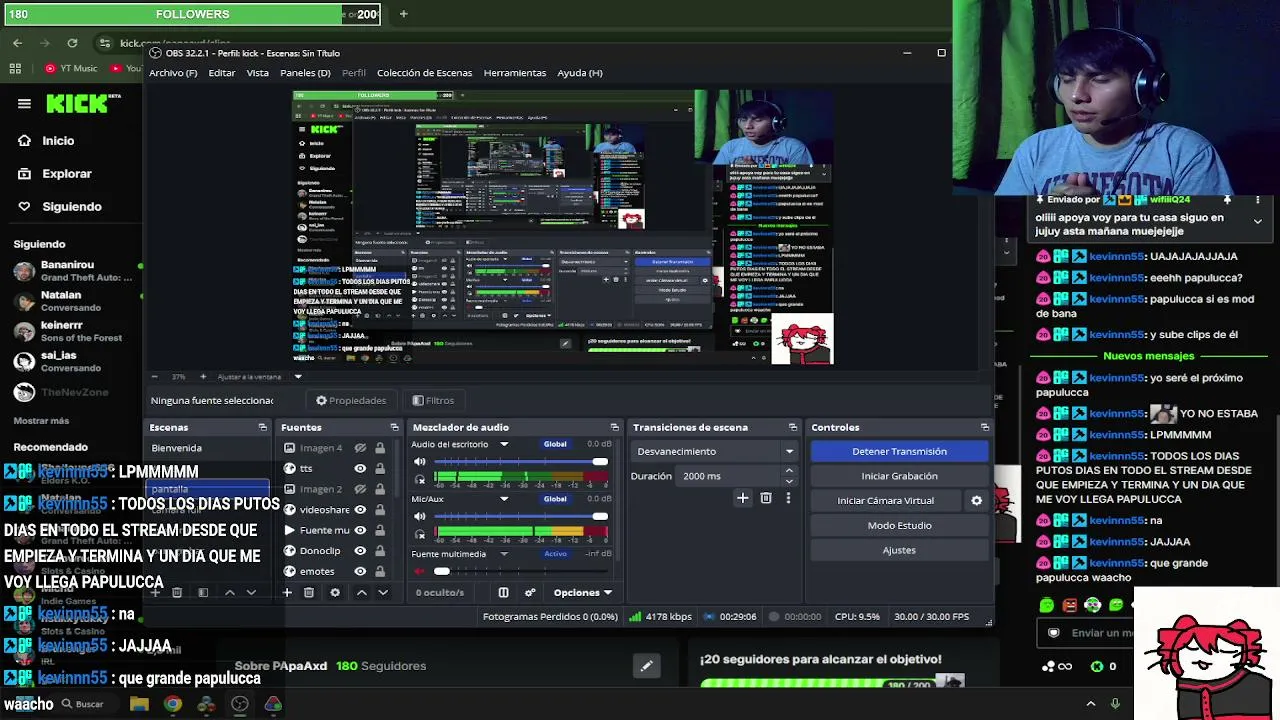The width and height of the screenshot is (1280, 720).
Task: Click the Detener Transmisión button
Action: 899,451
